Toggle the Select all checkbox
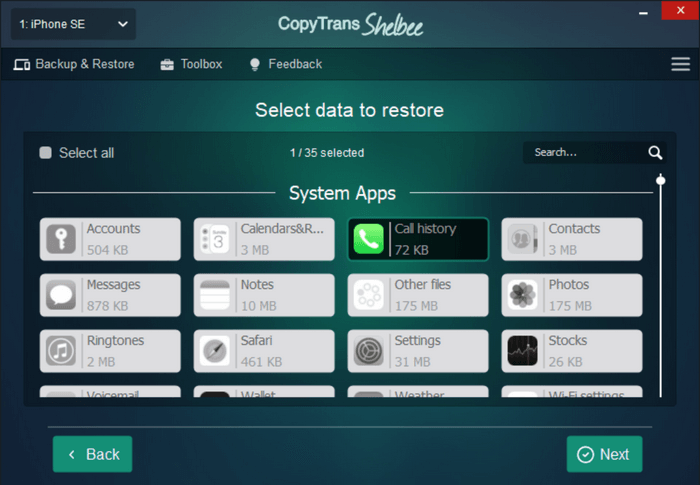 [x=46, y=153]
